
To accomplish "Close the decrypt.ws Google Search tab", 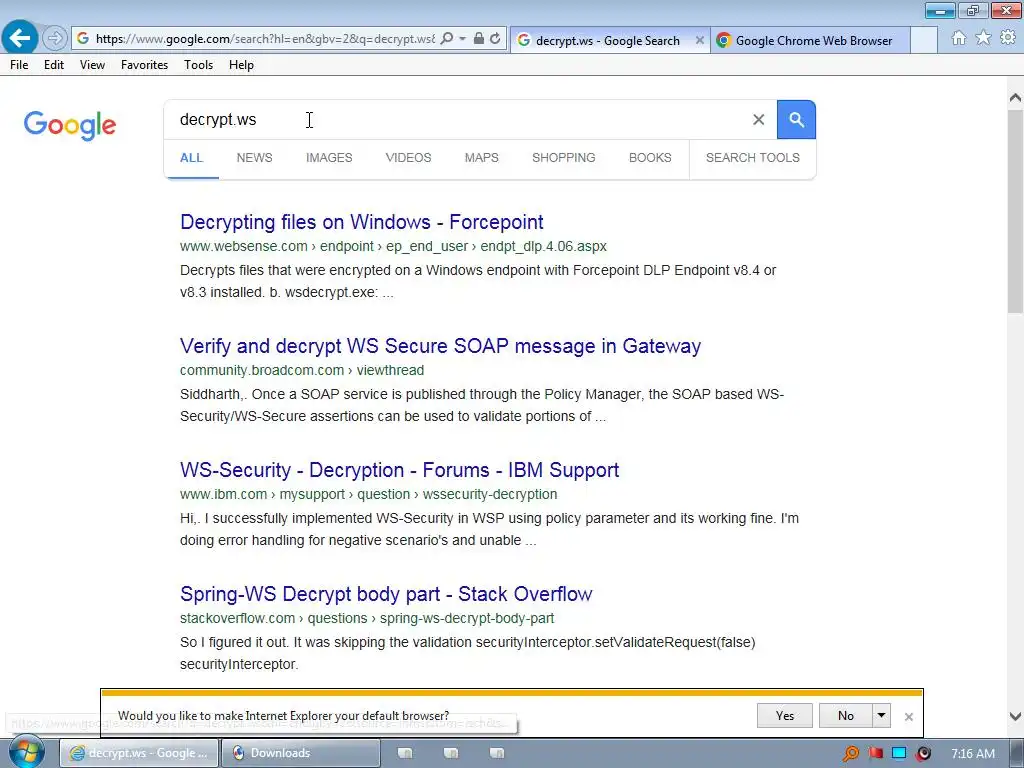I will click(699, 40).
